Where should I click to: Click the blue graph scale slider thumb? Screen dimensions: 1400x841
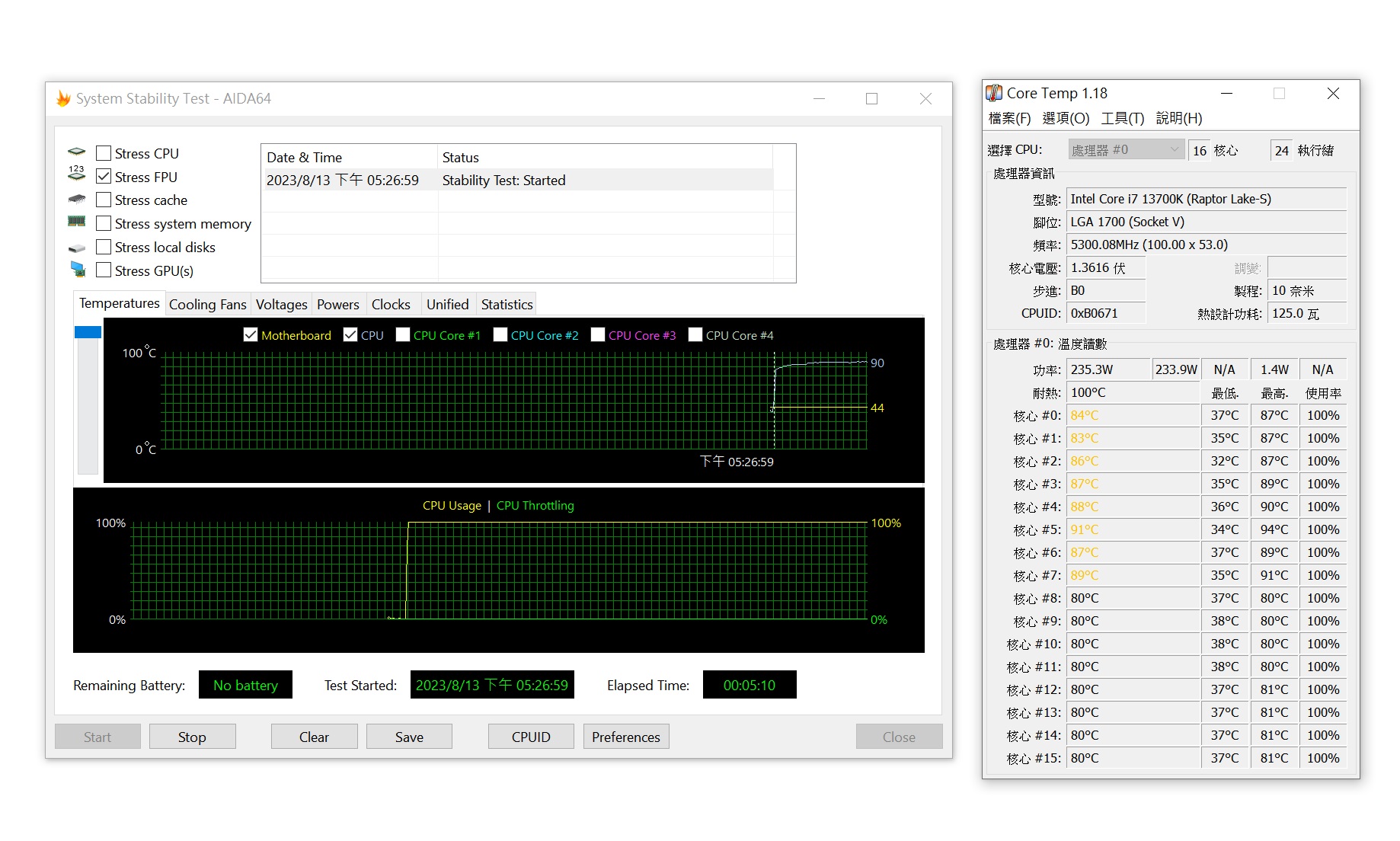(88, 332)
